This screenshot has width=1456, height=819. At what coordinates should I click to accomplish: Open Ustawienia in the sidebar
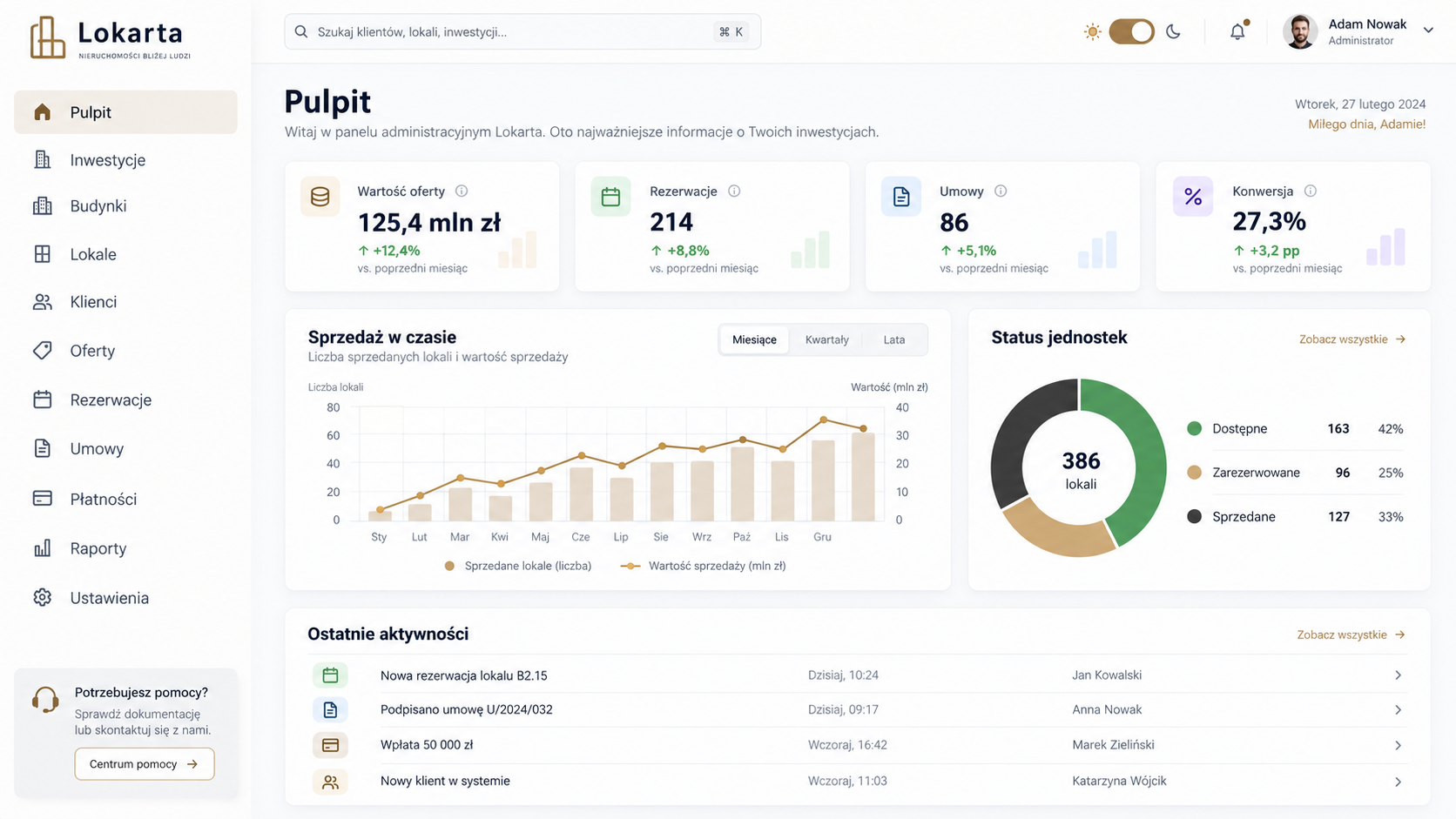pyautogui.click(x=125, y=598)
